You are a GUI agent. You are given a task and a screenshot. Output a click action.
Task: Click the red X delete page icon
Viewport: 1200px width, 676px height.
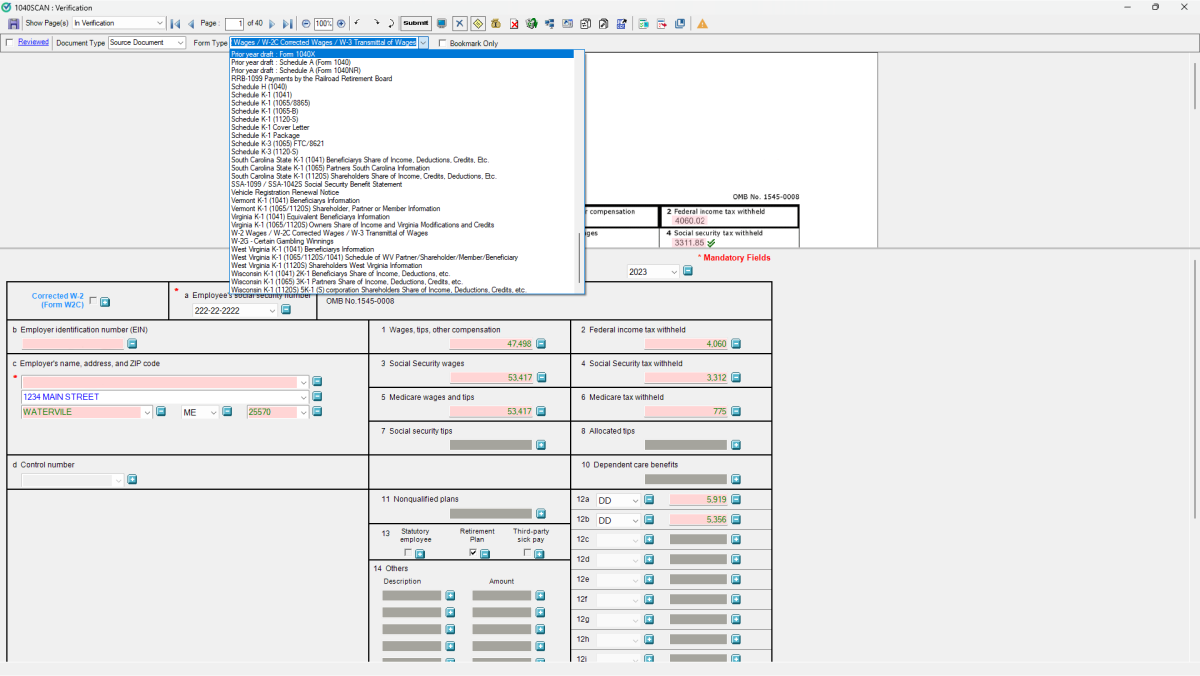point(513,23)
